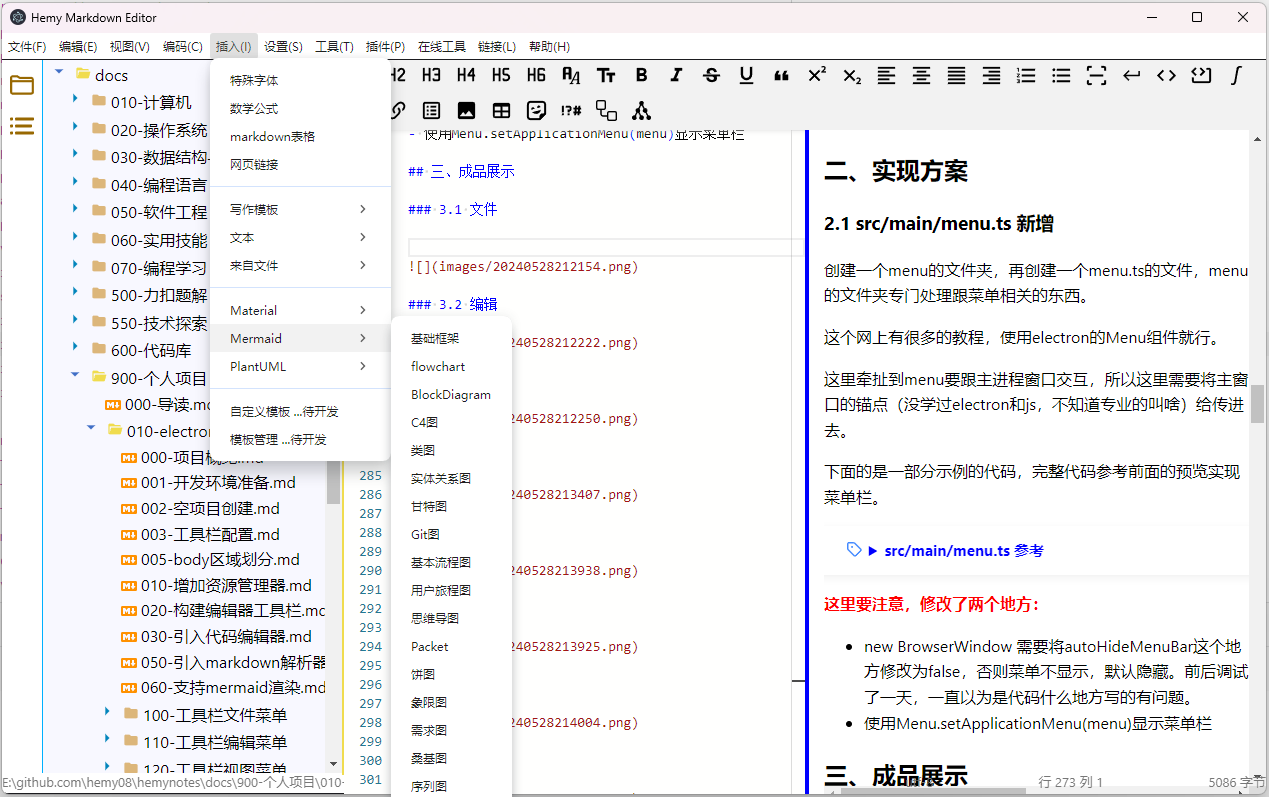Click the ordered list toolbar icon
Screen dimensions: 1269x797
[x=1026, y=75]
